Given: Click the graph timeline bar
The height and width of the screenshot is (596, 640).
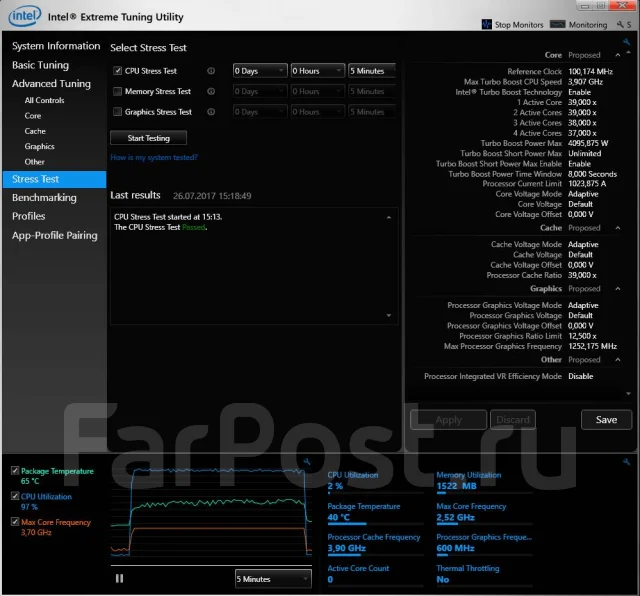Looking at the screenshot, I should coord(211,566).
